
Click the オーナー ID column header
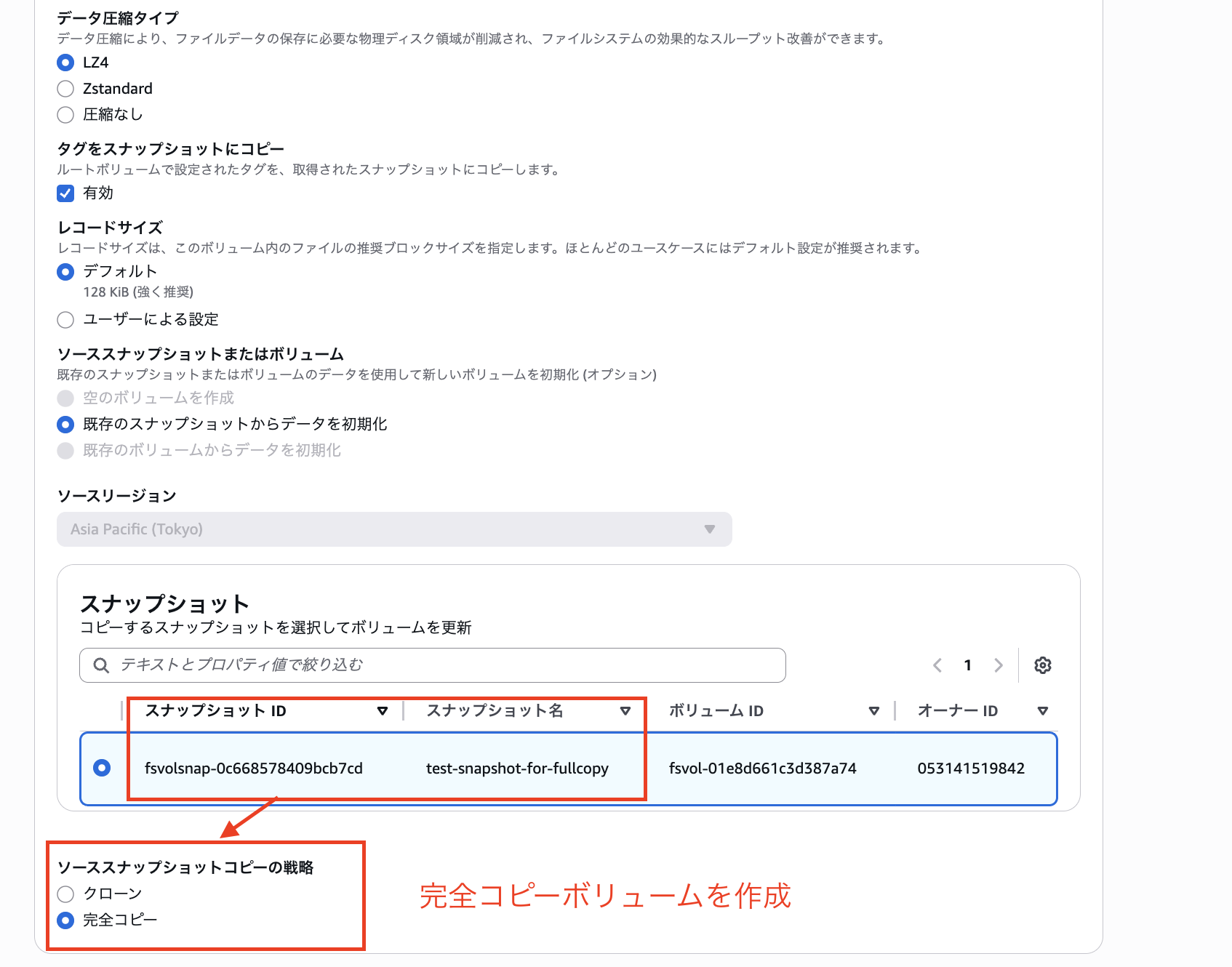click(958, 711)
